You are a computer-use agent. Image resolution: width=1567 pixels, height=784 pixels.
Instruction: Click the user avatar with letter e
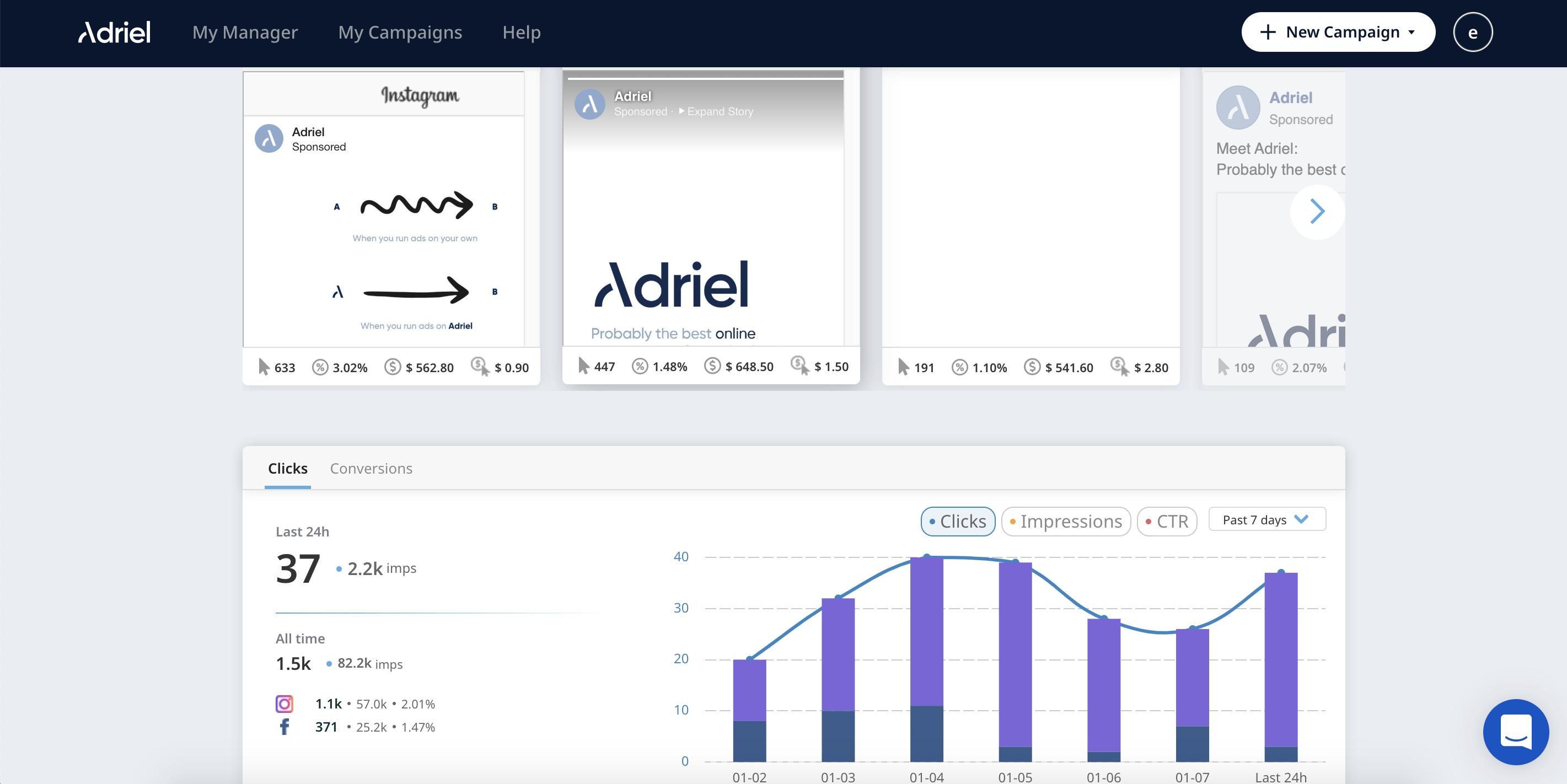click(1472, 32)
